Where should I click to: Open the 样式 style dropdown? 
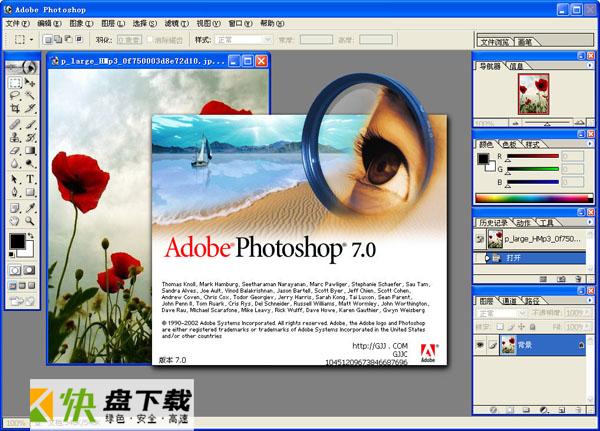tap(244, 40)
